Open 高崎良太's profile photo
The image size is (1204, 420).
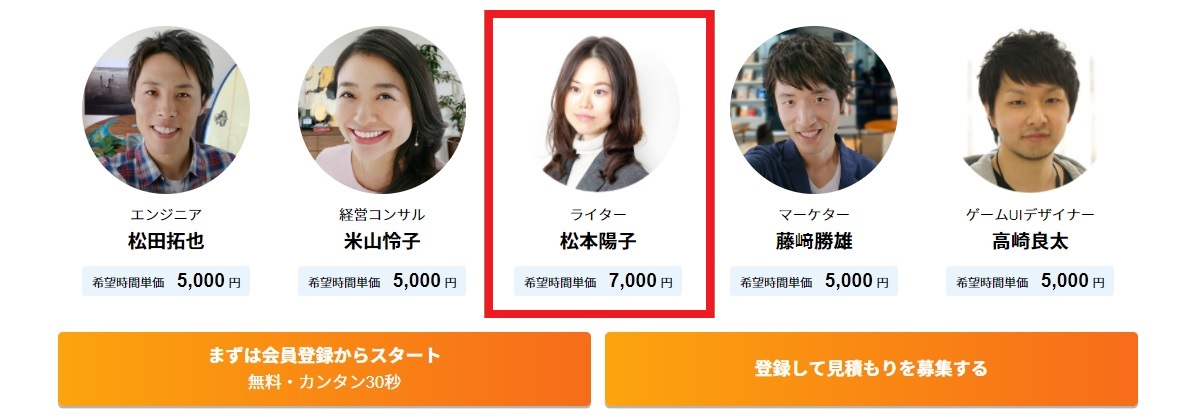[1030, 110]
